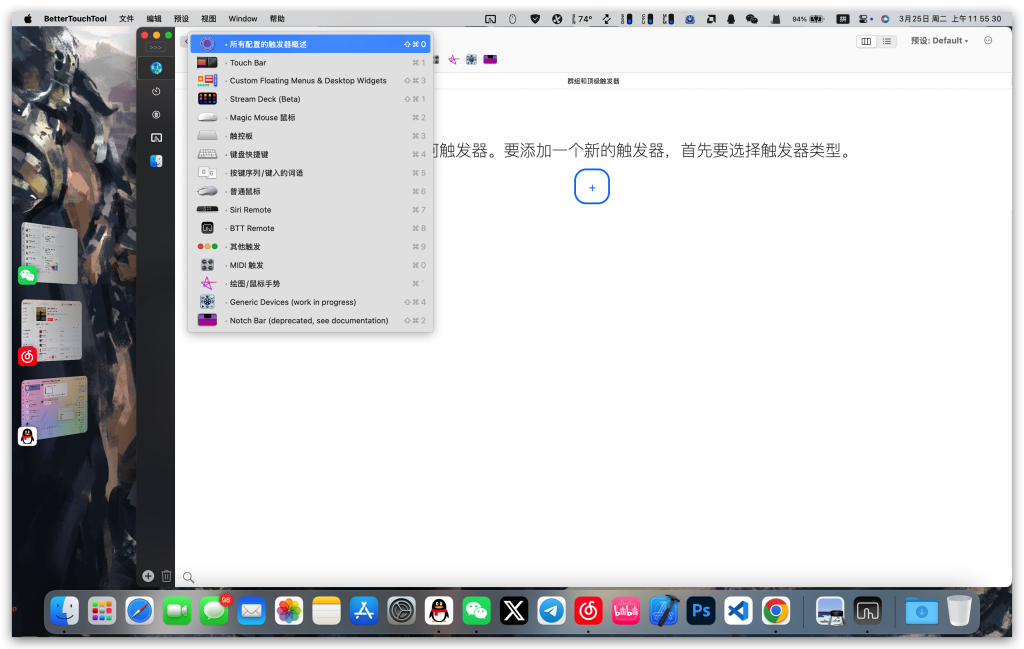Viewport: 1024px width, 649px height.
Task: Open Telegram from the Dock
Action: click(551, 611)
